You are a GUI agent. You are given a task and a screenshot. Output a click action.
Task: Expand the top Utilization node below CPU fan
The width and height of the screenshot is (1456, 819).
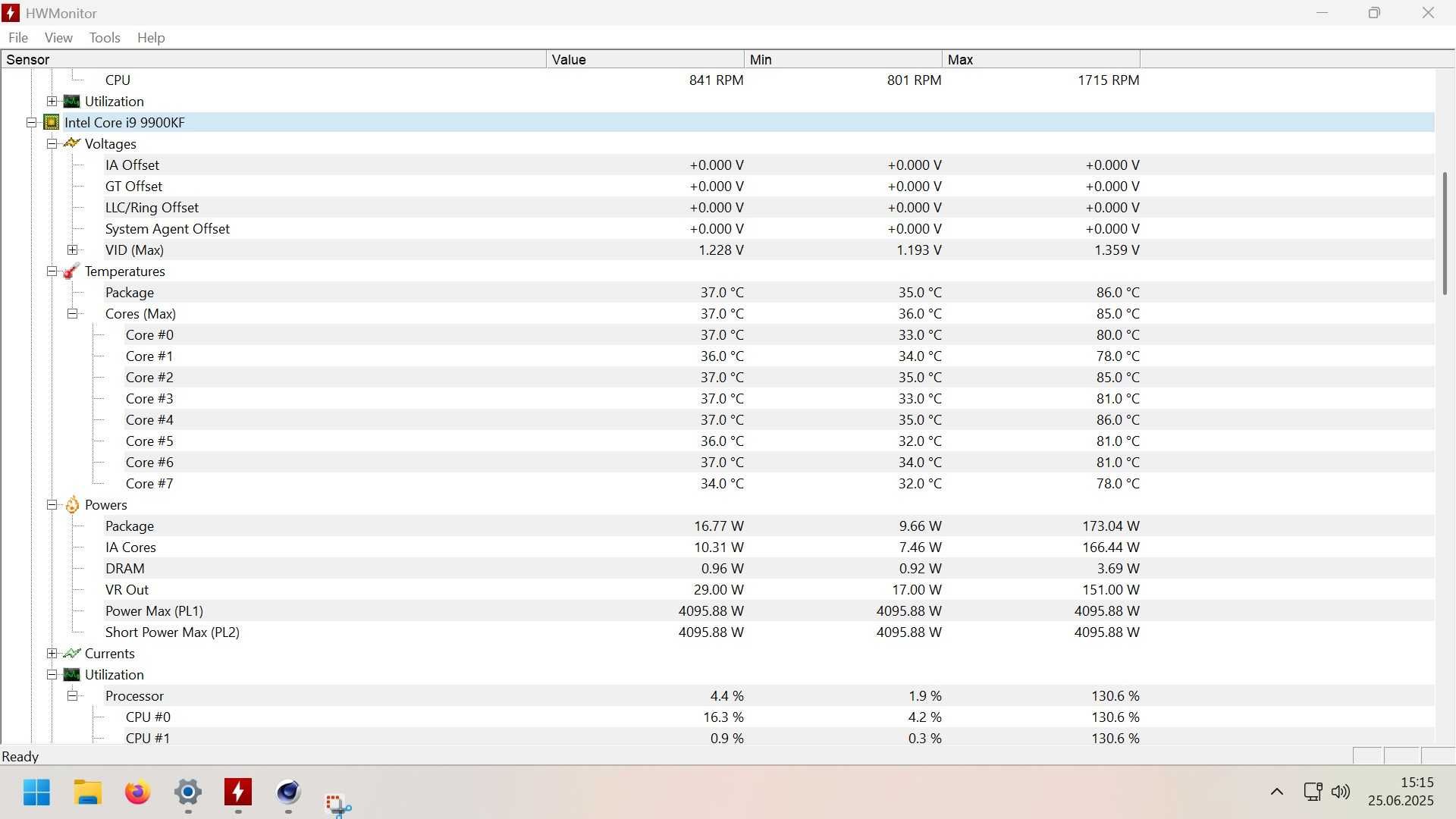[x=52, y=101]
